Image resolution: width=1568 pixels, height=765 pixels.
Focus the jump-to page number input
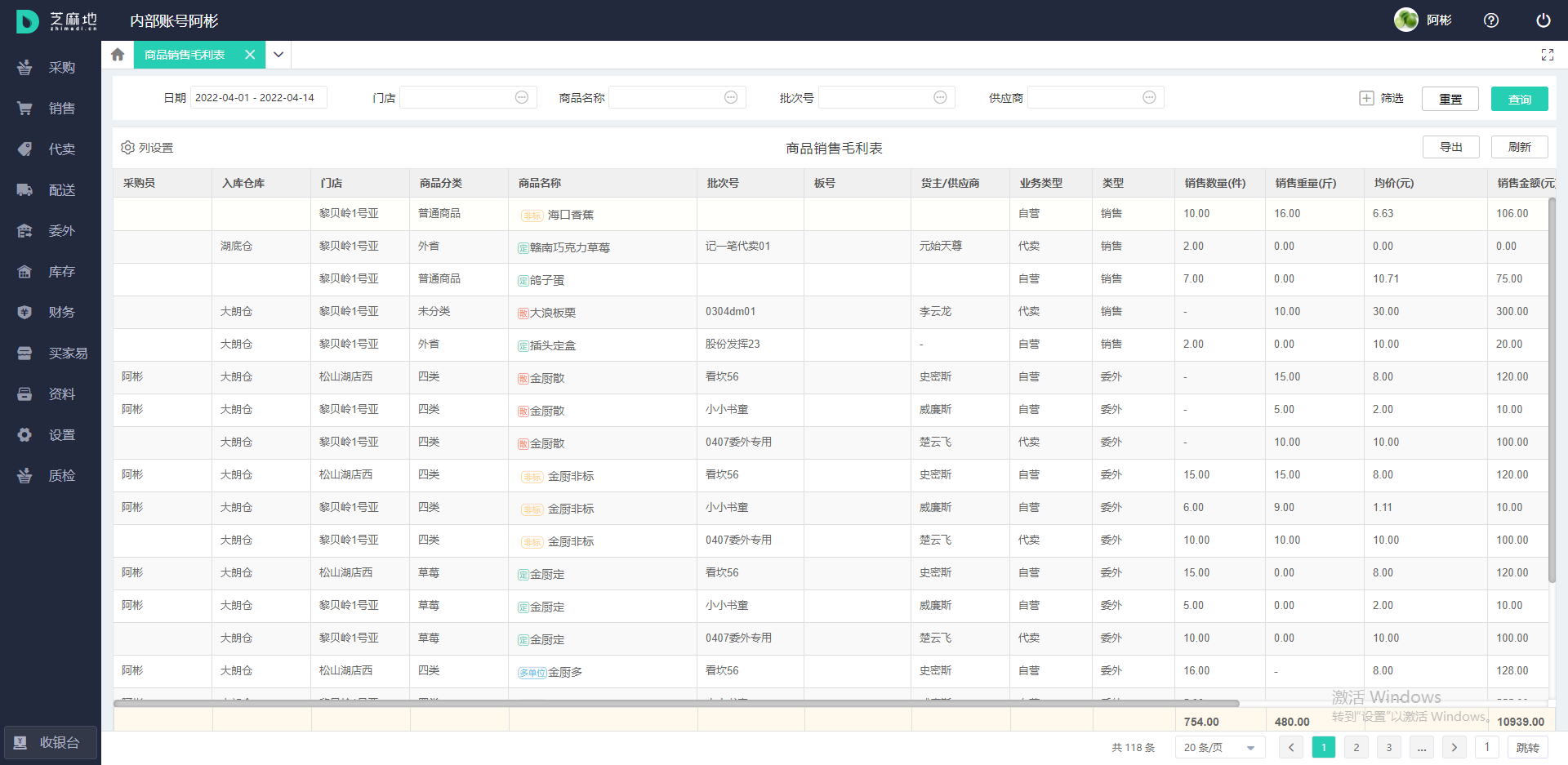(x=1487, y=747)
